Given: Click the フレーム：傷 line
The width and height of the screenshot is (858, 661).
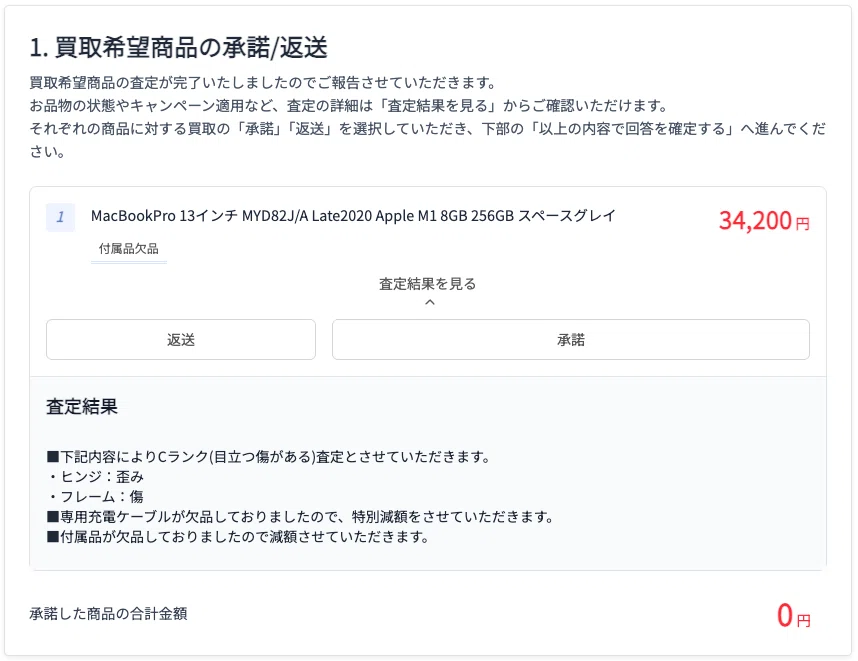Looking at the screenshot, I should click(95, 496).
